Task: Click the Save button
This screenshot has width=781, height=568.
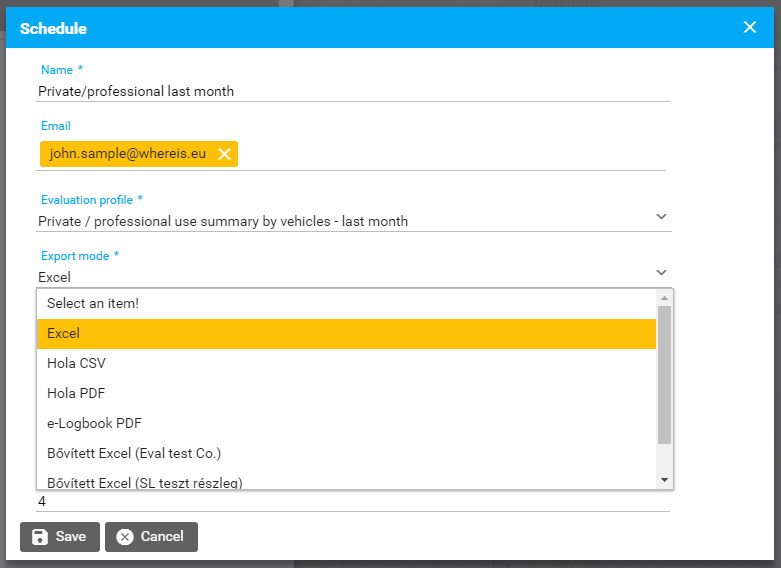Action: pos(59,537)
